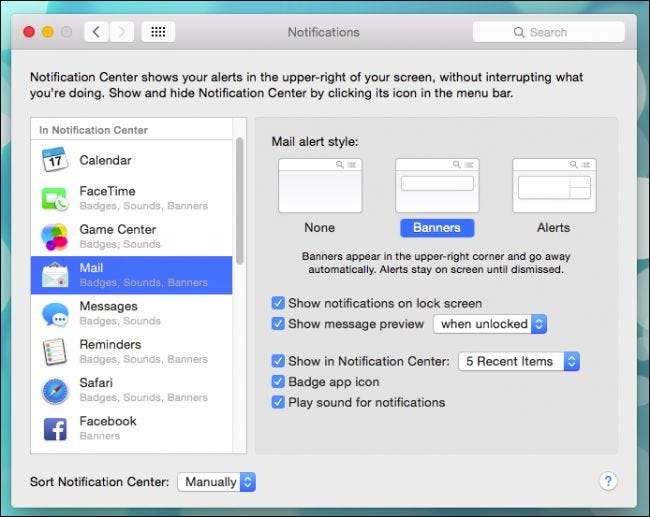
Task: Expand the 5 Recent Items dropdown
Action: [518, 361]
